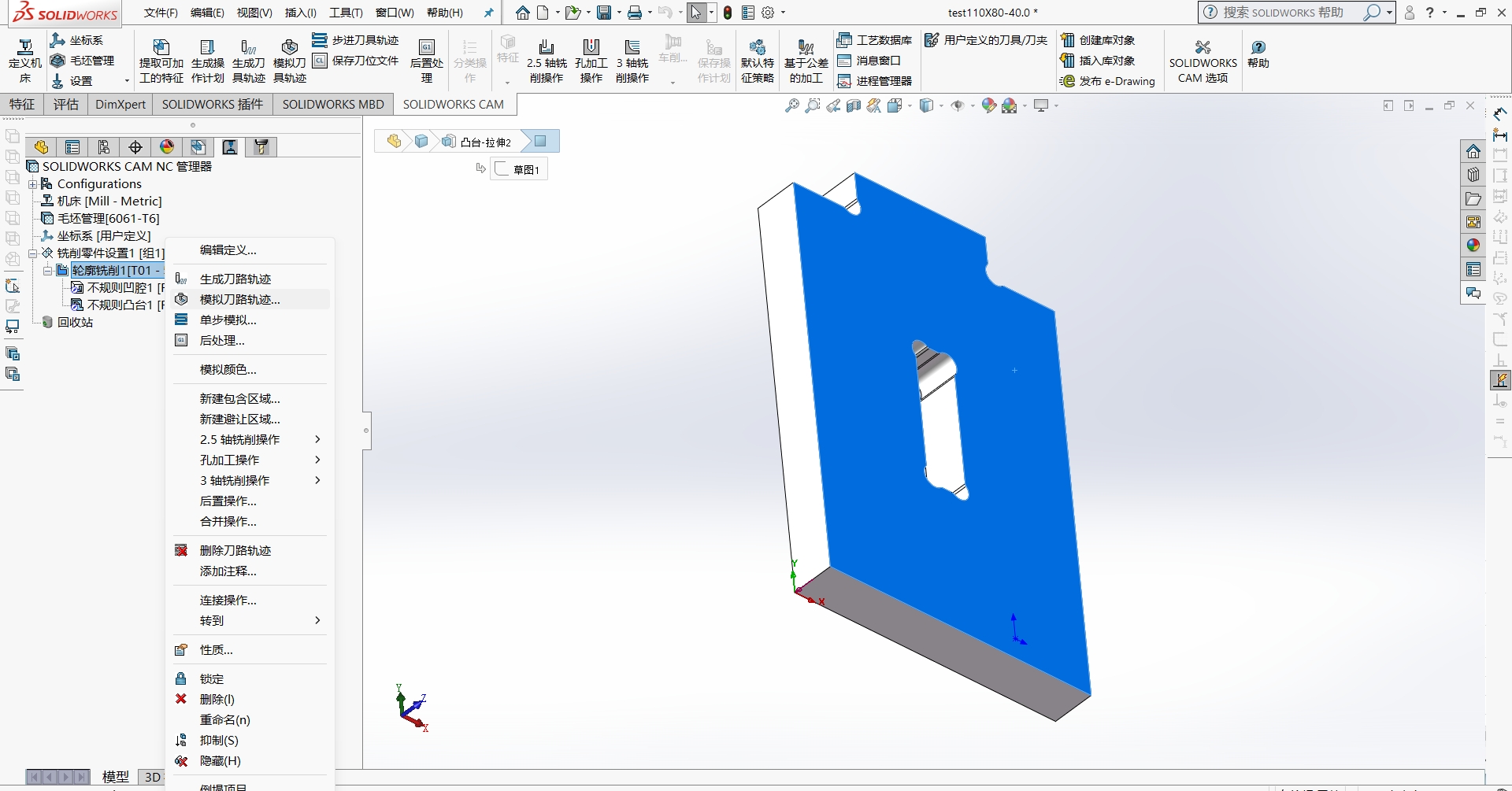Collapse 轮廓铣削1 tree node
The image size is (1512, 791).
[x=47, y=271]
